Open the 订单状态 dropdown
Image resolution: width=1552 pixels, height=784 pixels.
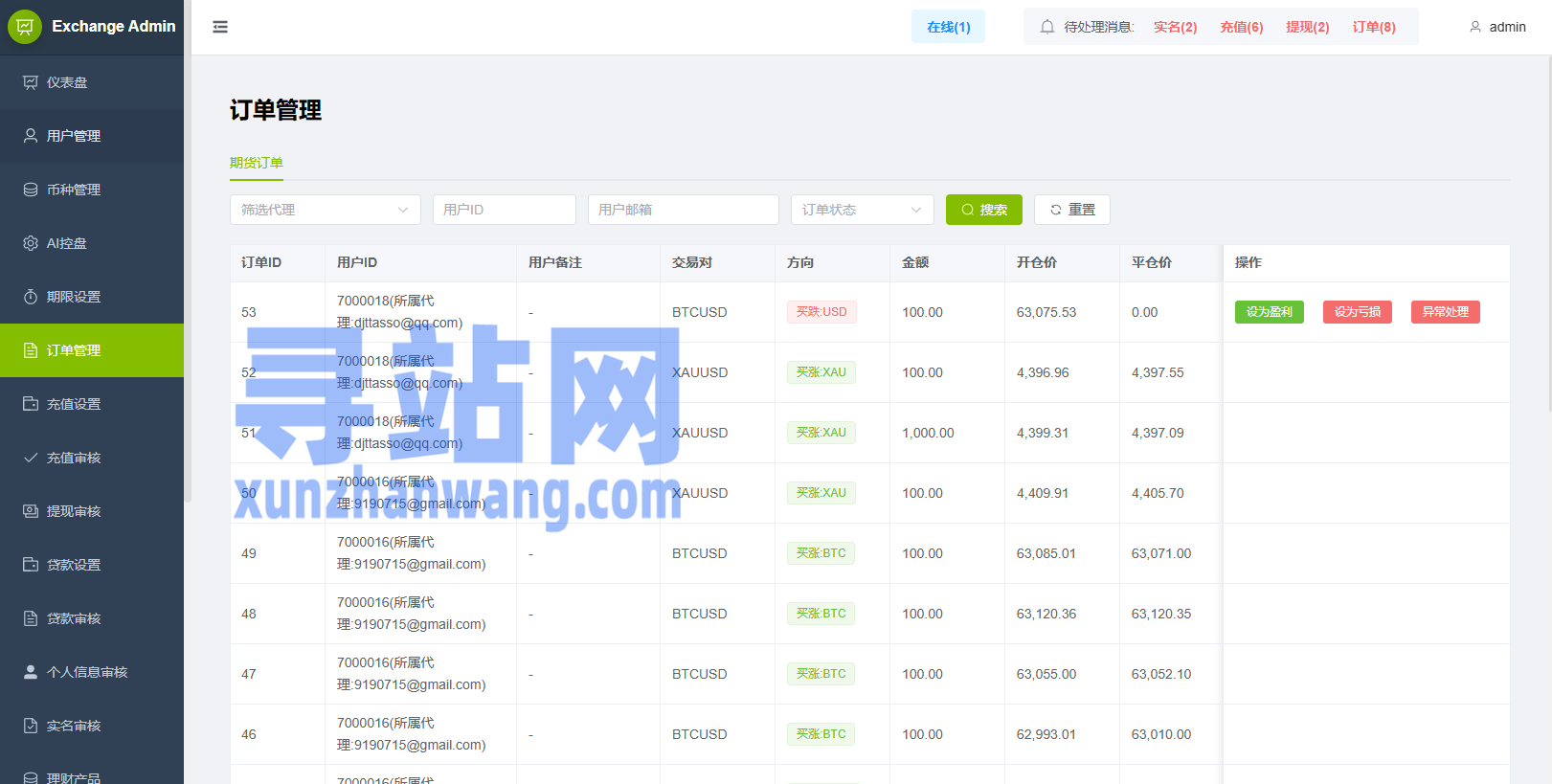coord(863,210)
